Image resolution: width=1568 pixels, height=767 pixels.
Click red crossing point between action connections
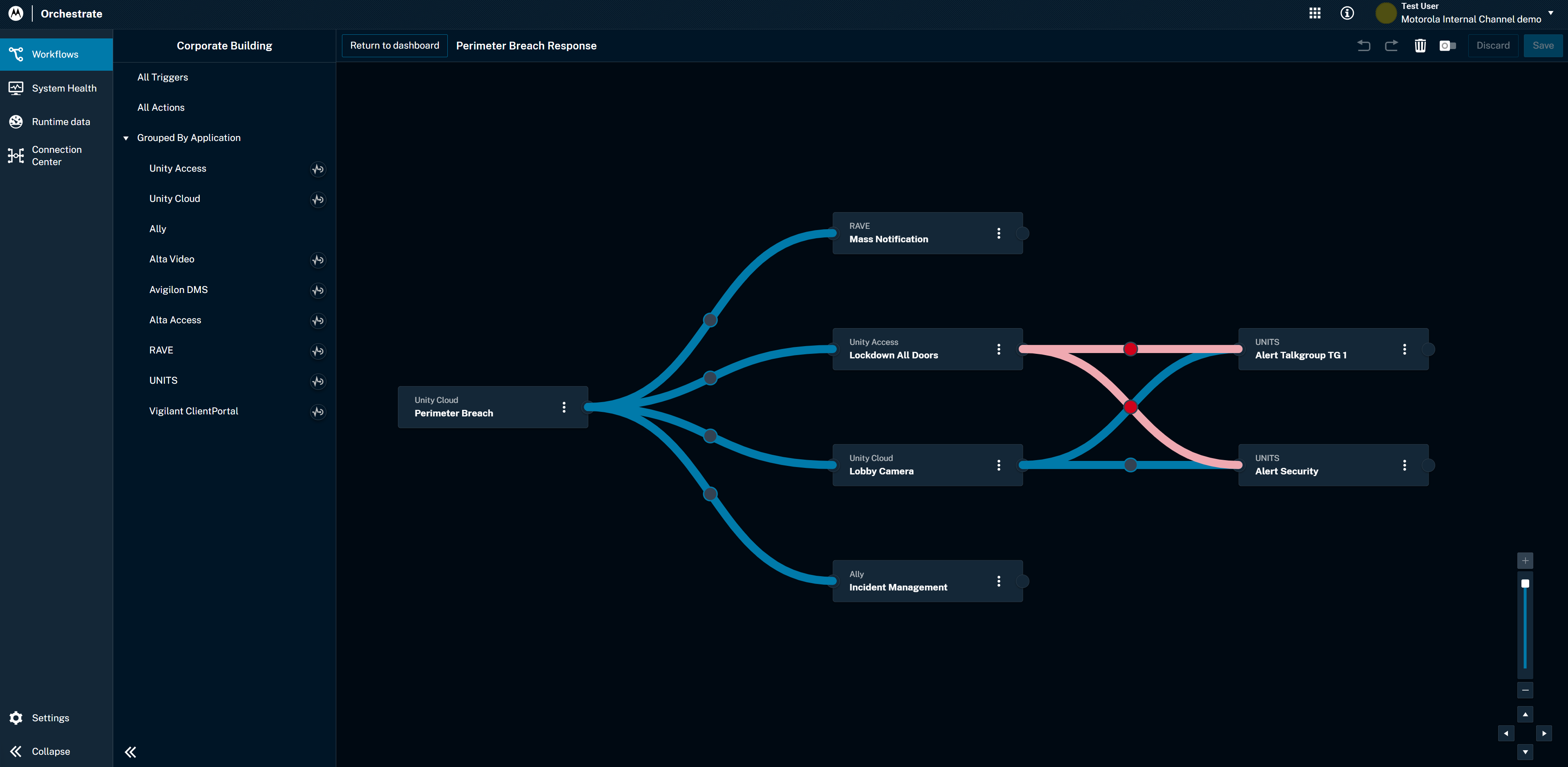coord(1130,407)
